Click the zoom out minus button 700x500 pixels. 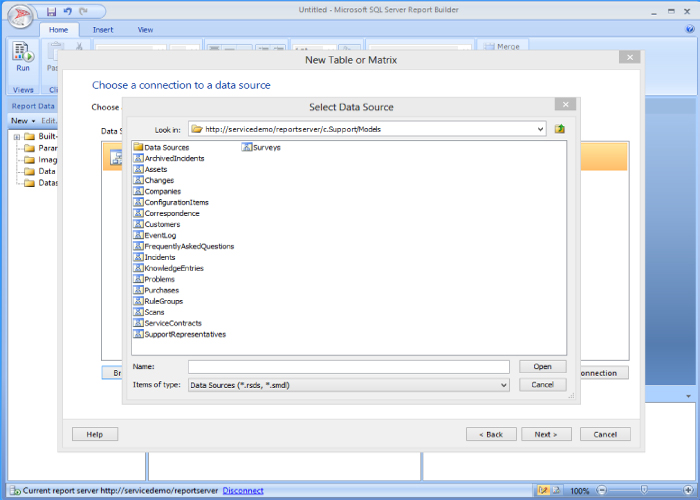[602, 490]
